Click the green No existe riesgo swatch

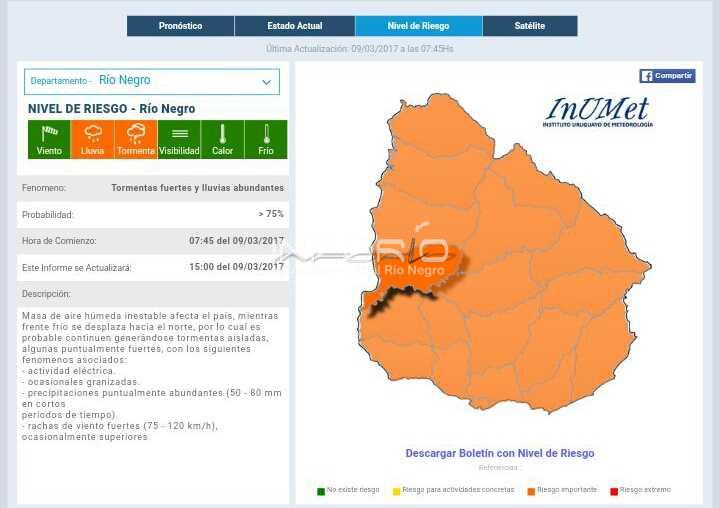(321, 490)
